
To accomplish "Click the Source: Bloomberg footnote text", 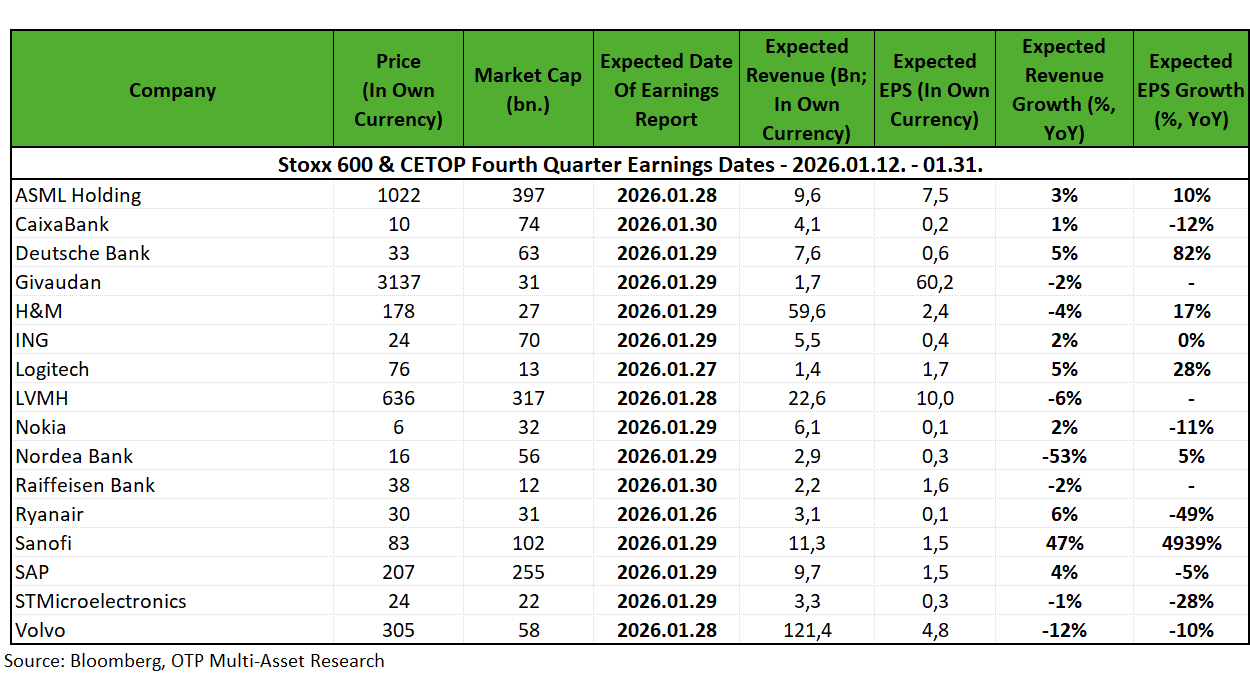I will tap(194, 660).
